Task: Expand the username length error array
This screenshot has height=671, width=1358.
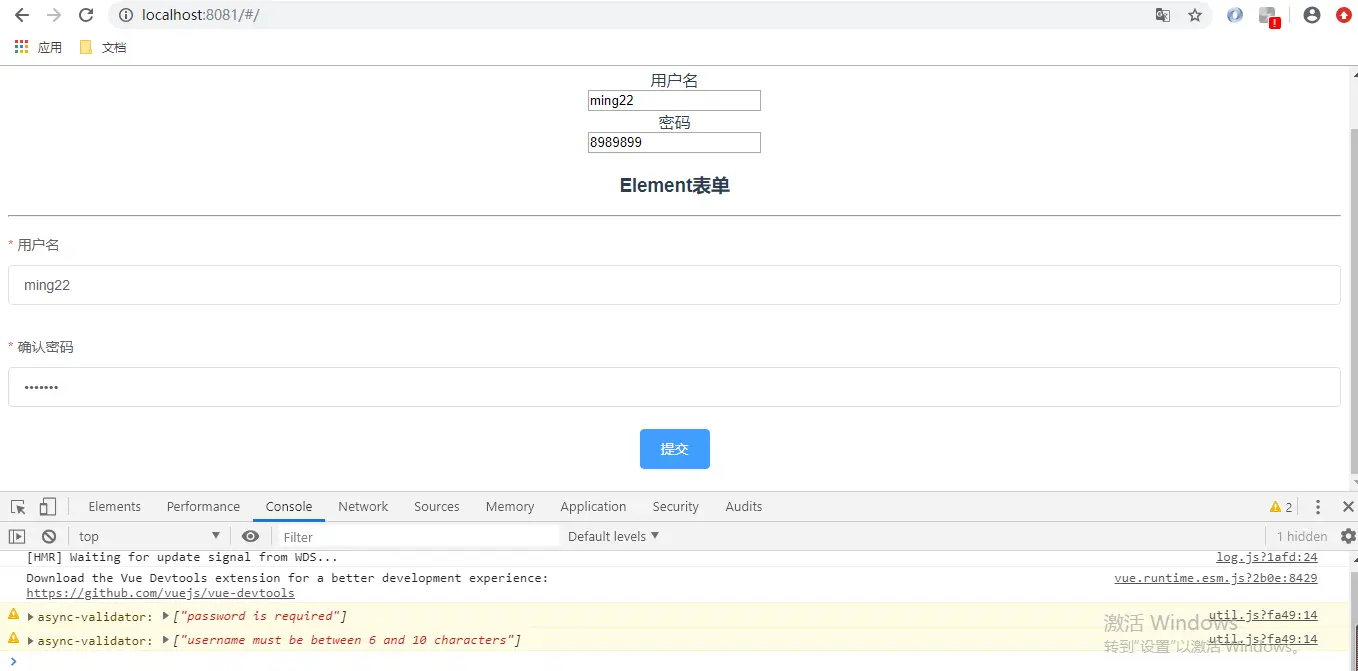Action: (166, 640)
